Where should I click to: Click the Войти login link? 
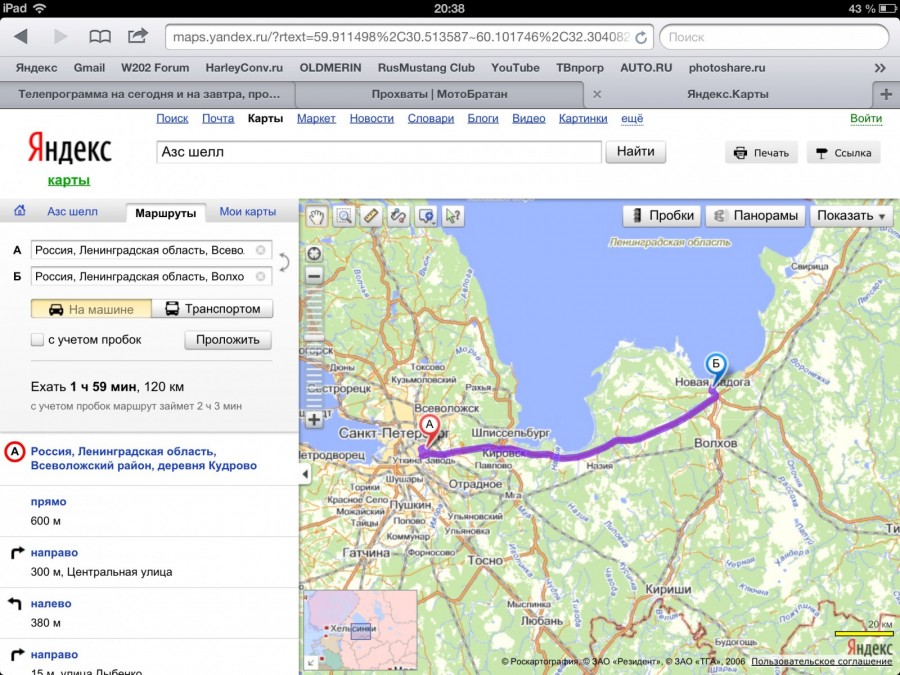pyautogui.click(x=866, y=118)
